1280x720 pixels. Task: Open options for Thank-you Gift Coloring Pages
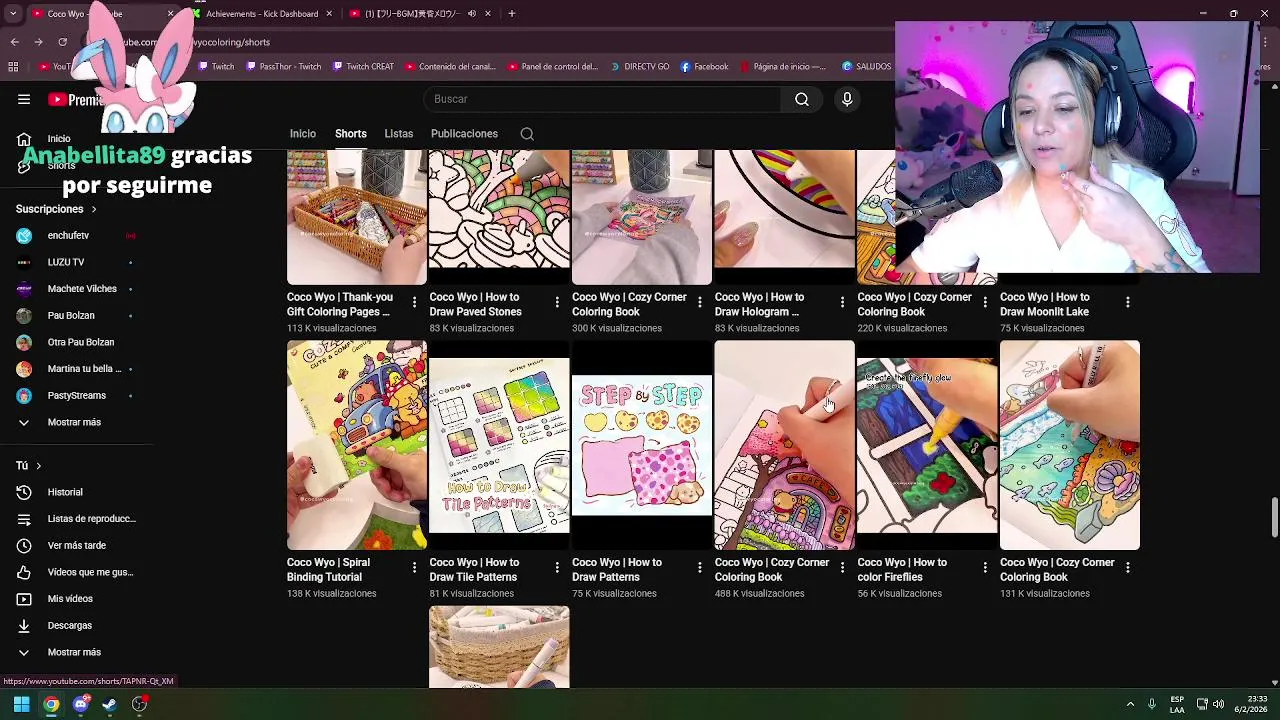415,302
